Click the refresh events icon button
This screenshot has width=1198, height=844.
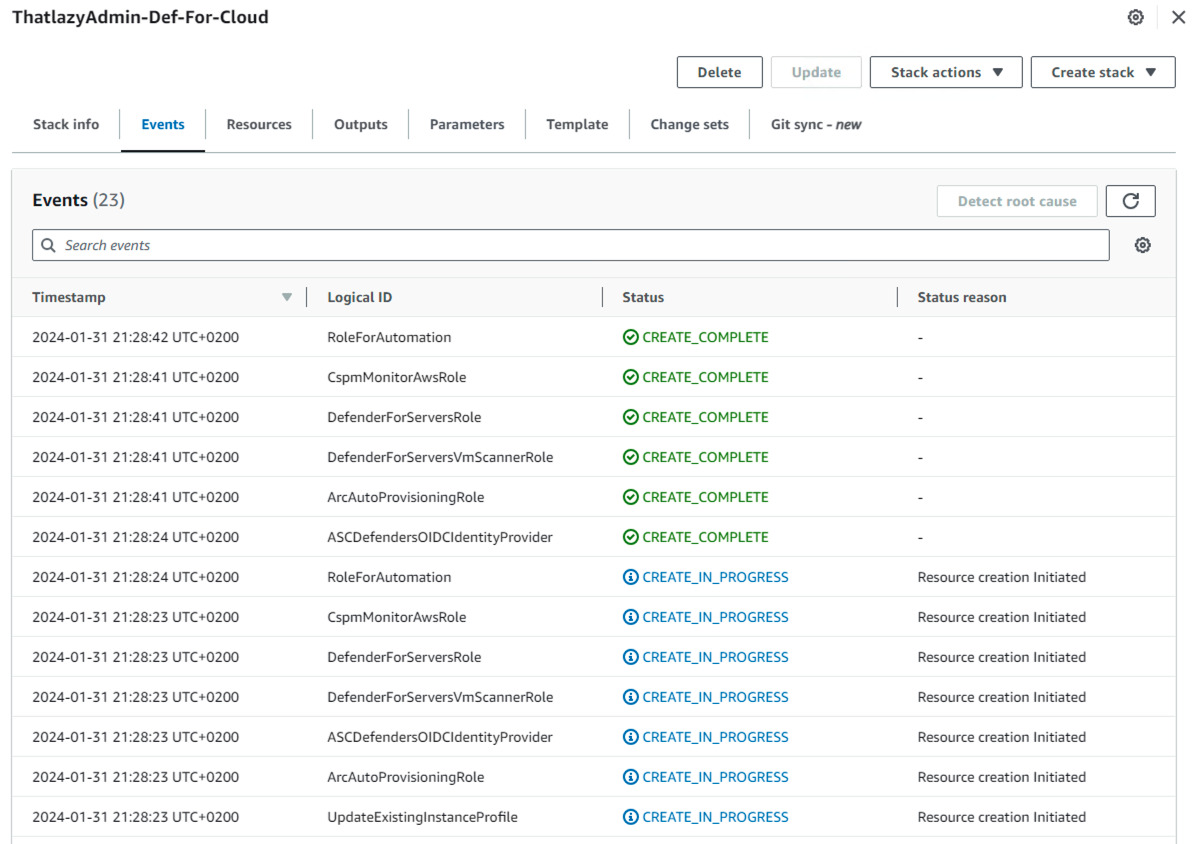(x=1130, y=201)
